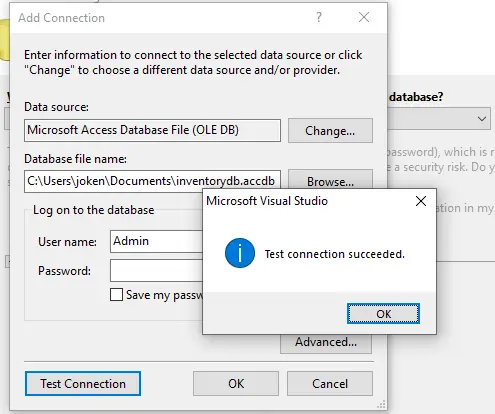495x414 pixels.
Task: Close the Add Connection dialog with X
Action: point(364,17)
